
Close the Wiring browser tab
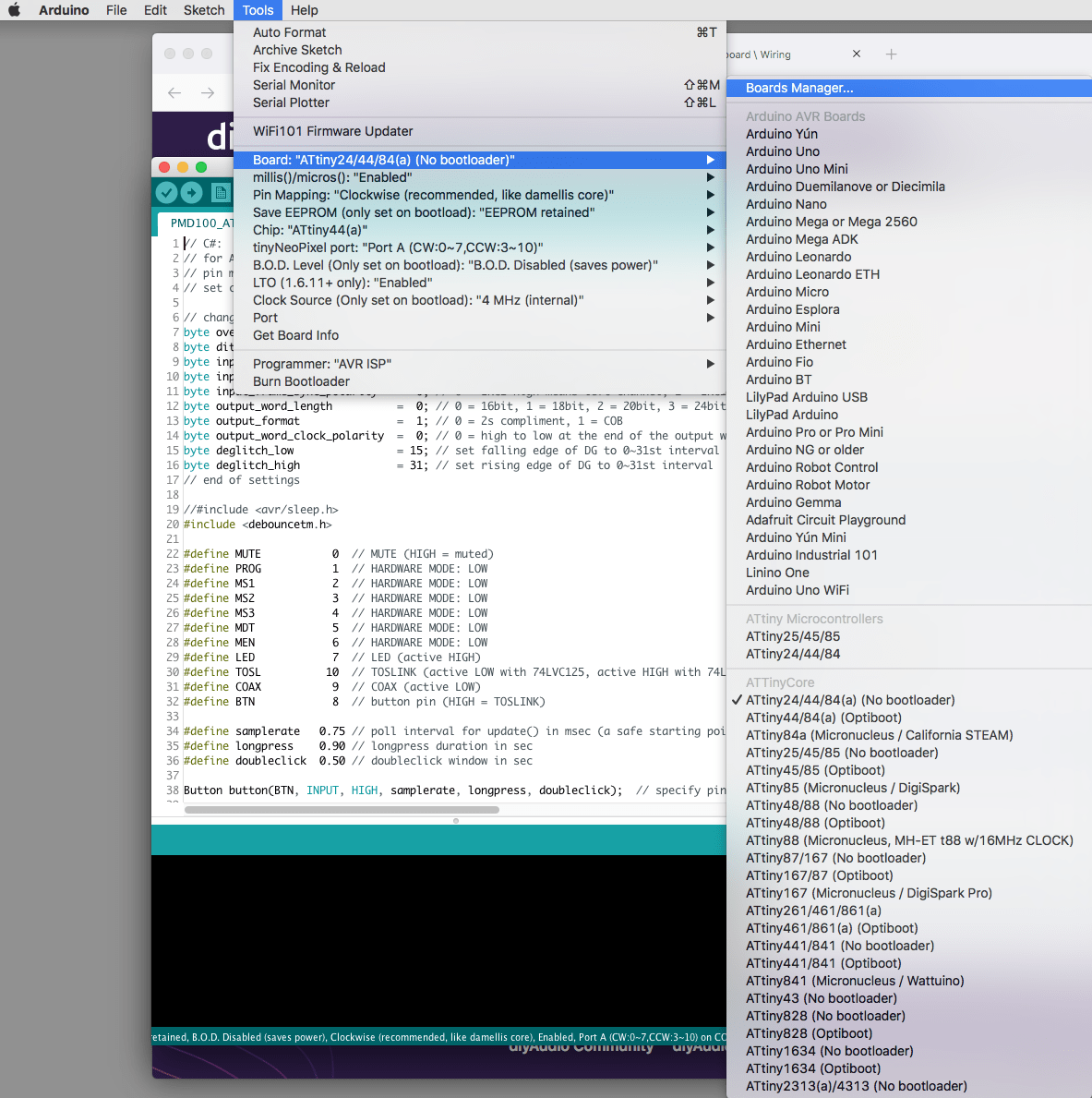point(856,54)
